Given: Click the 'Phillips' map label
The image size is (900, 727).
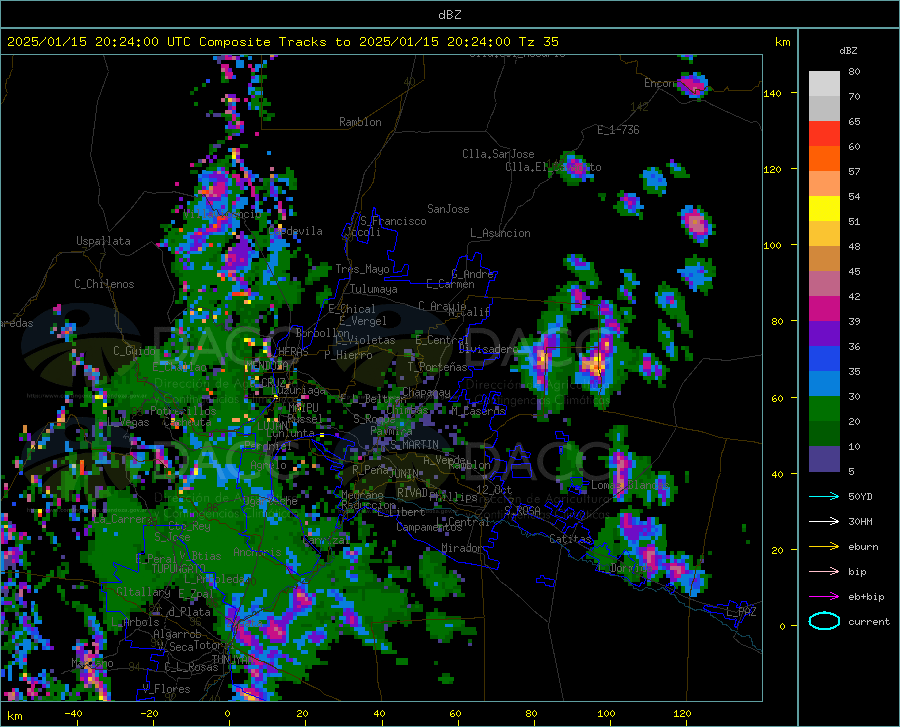Looking at the screenshot, I should 453,497.
